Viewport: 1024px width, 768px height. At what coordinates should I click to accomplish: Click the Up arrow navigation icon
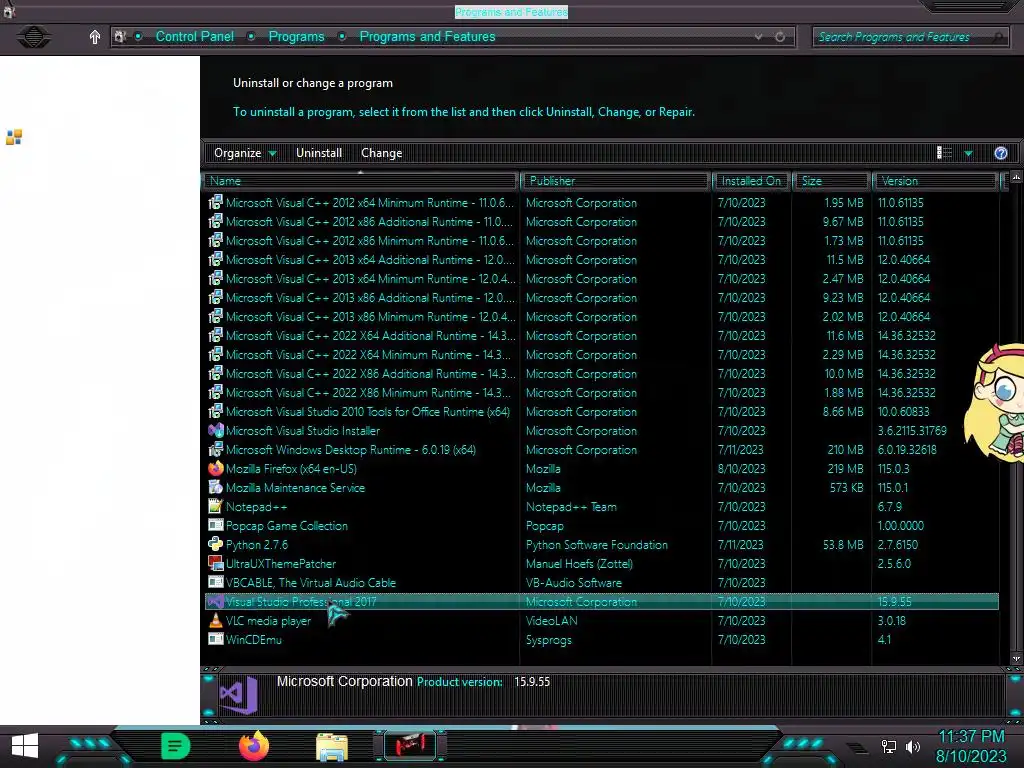95,37
